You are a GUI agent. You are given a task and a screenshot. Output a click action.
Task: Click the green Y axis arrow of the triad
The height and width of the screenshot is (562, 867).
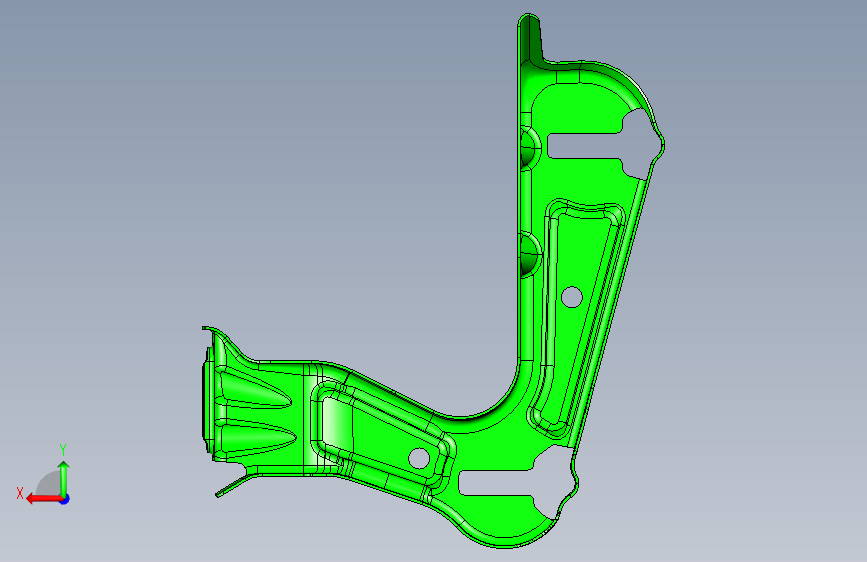pos(64,478)
